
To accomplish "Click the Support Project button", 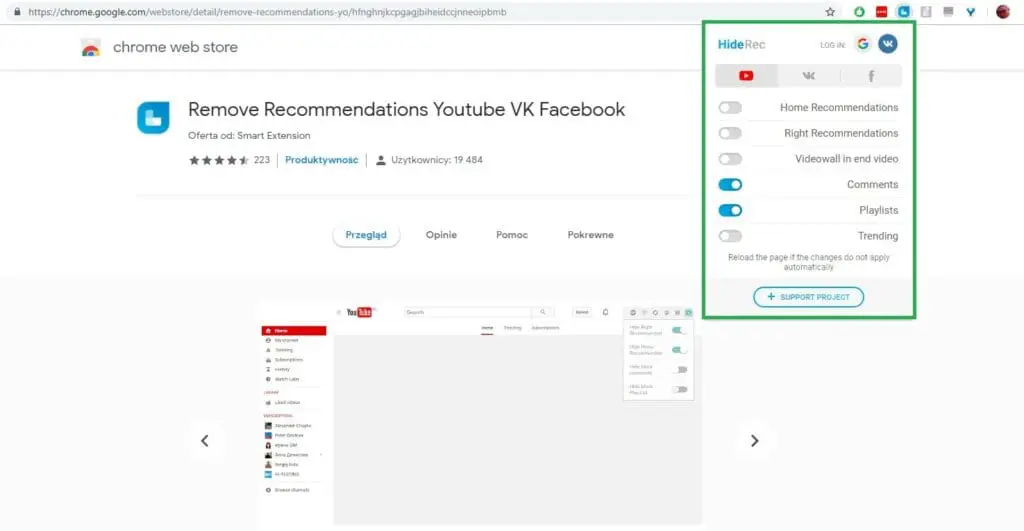I will (x=808, y=297).
